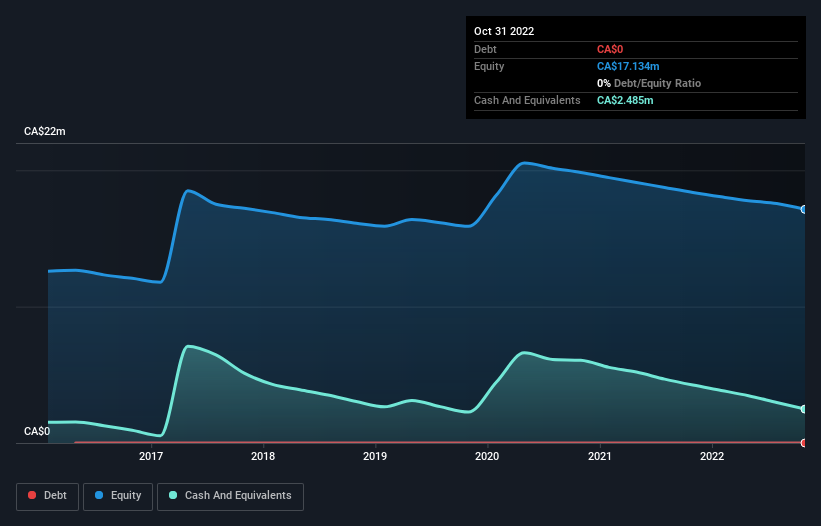The width and height of the screenshot is (821, 526).
Task: Click the blue Equity endpoint marker
Action: tap(804, 209)
